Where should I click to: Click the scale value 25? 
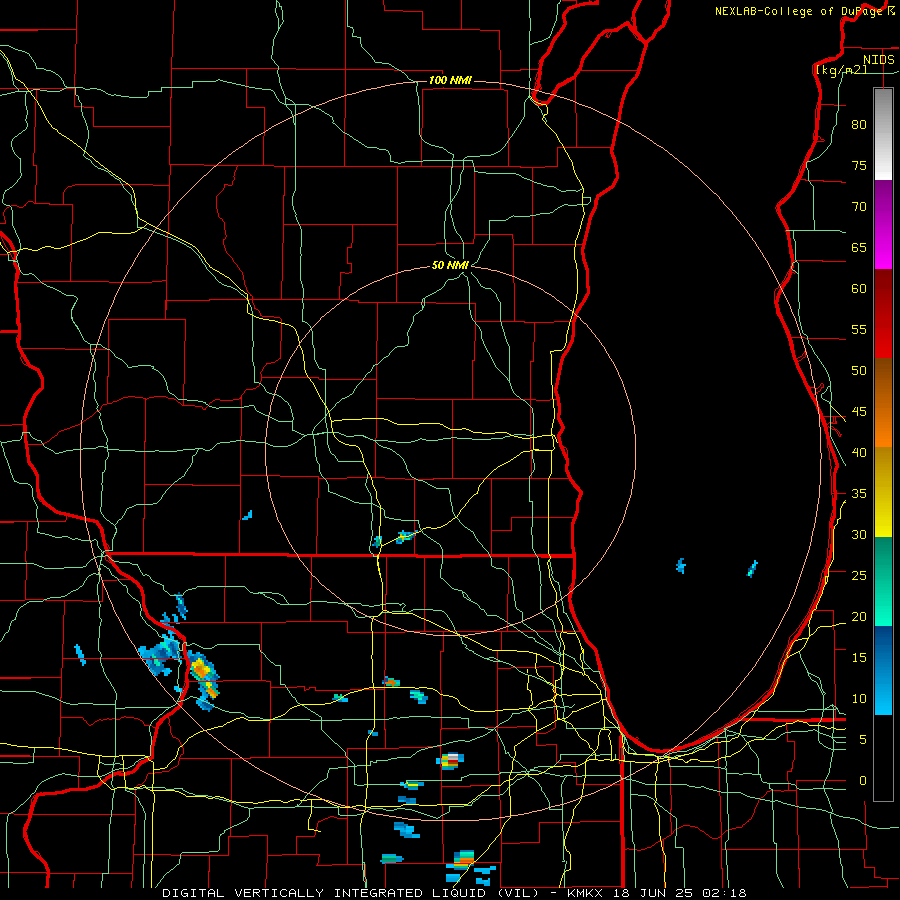tap(859, 575)
